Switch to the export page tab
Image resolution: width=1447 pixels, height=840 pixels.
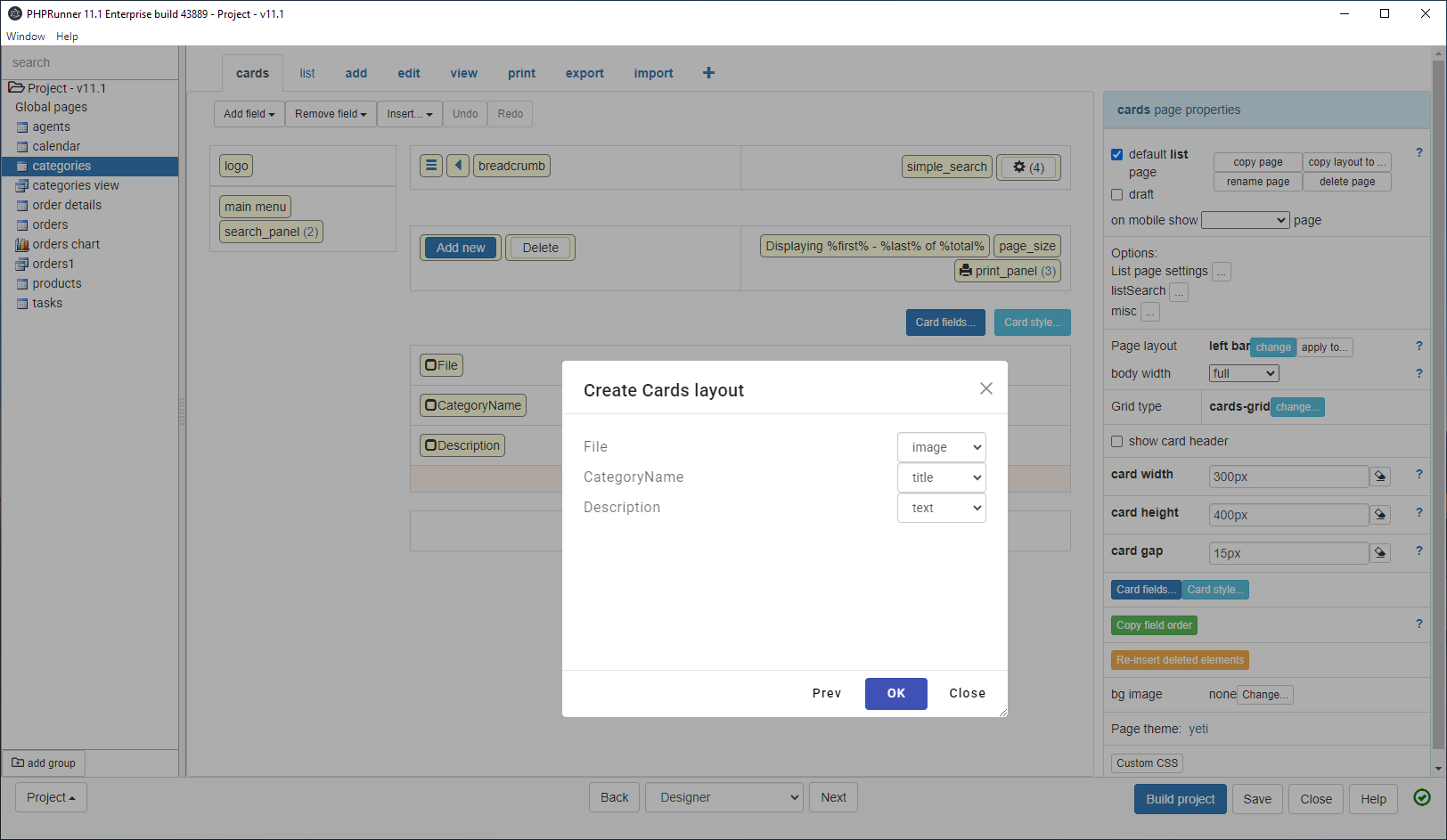[x=585, y=73]
